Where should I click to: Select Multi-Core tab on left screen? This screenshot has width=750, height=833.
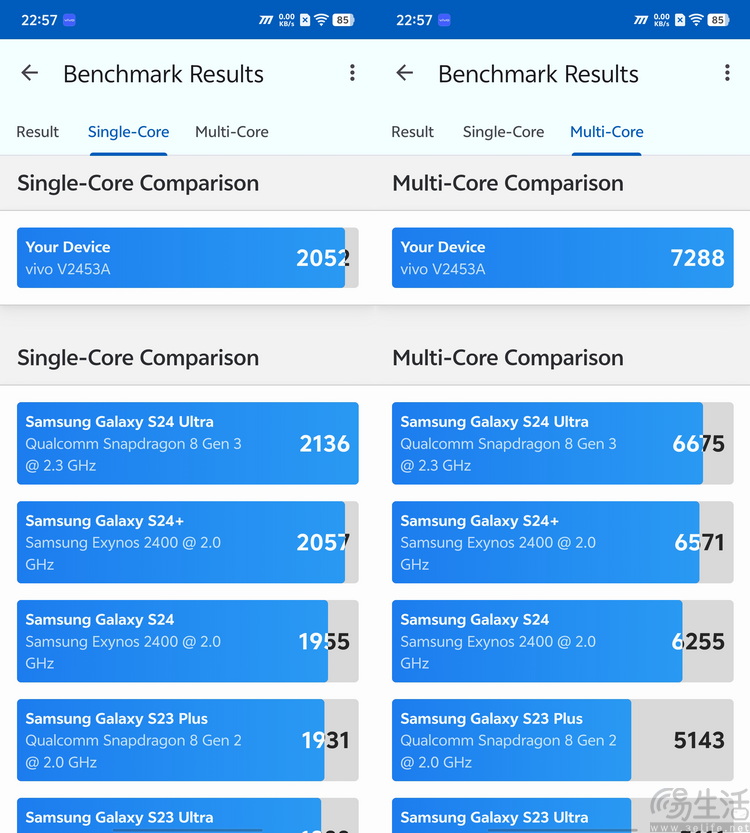tap(232, 132)
